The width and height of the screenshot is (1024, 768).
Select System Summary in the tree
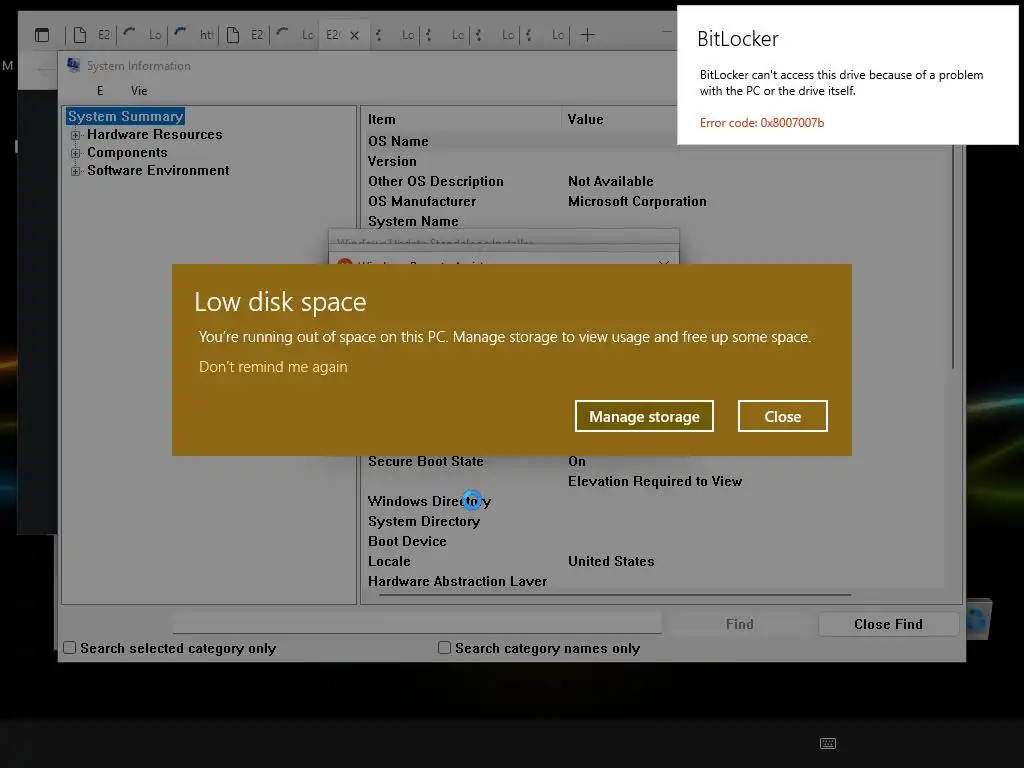[125, 116]
